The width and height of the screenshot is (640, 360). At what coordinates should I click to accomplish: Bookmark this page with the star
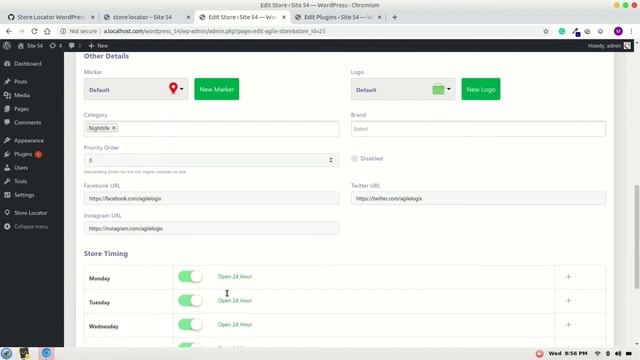tap(546, 31)
